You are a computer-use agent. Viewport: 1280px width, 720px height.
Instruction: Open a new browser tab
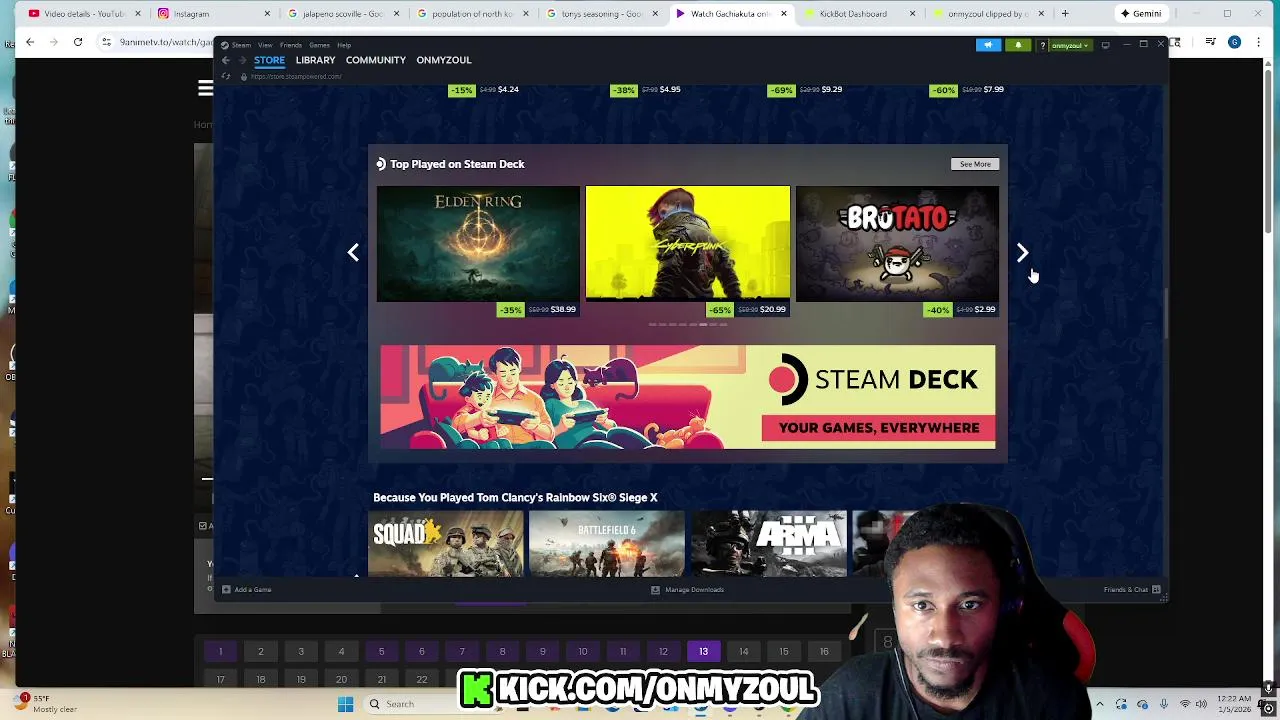coord(1065,14)
